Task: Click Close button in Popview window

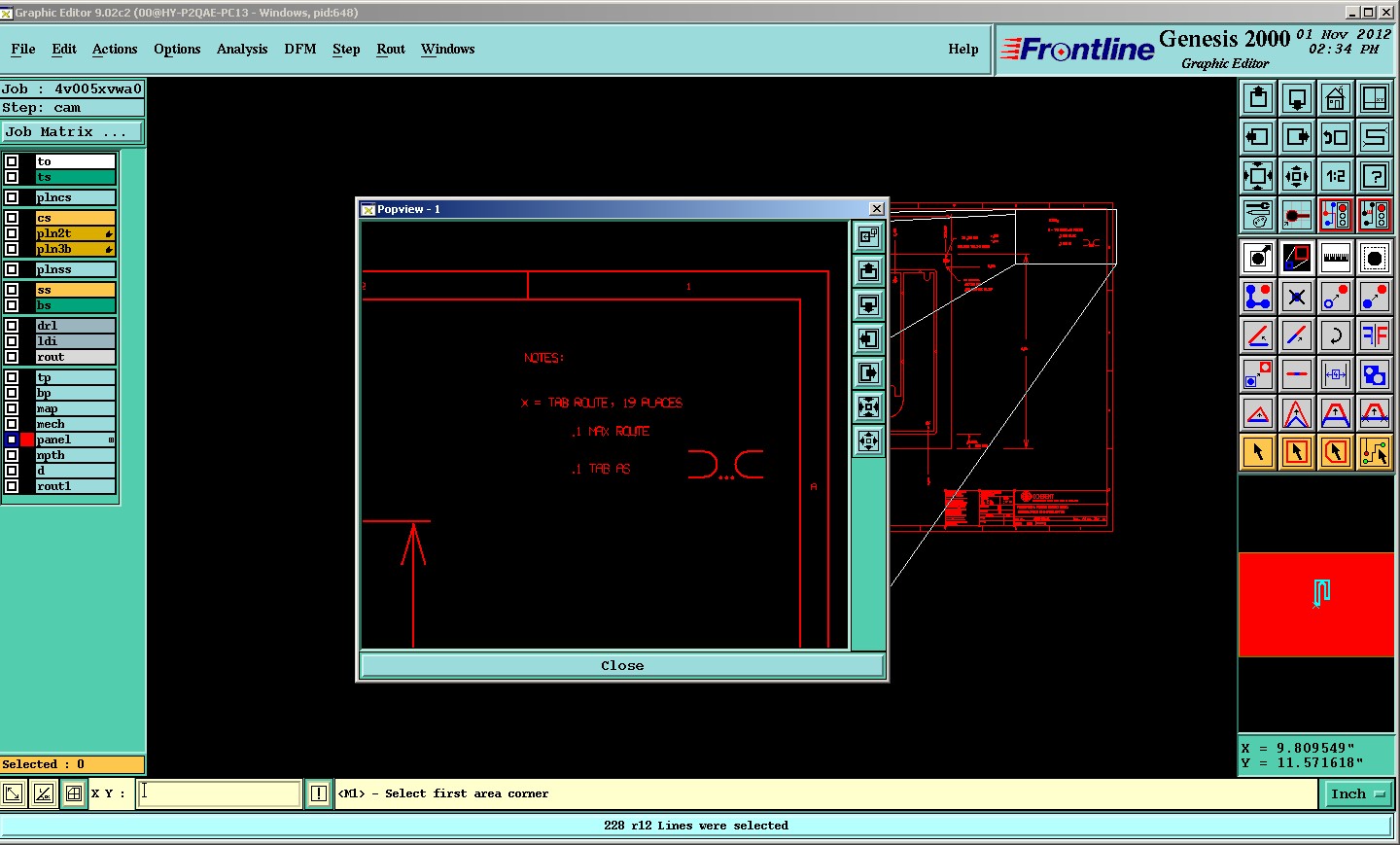Action: point(622,665)
